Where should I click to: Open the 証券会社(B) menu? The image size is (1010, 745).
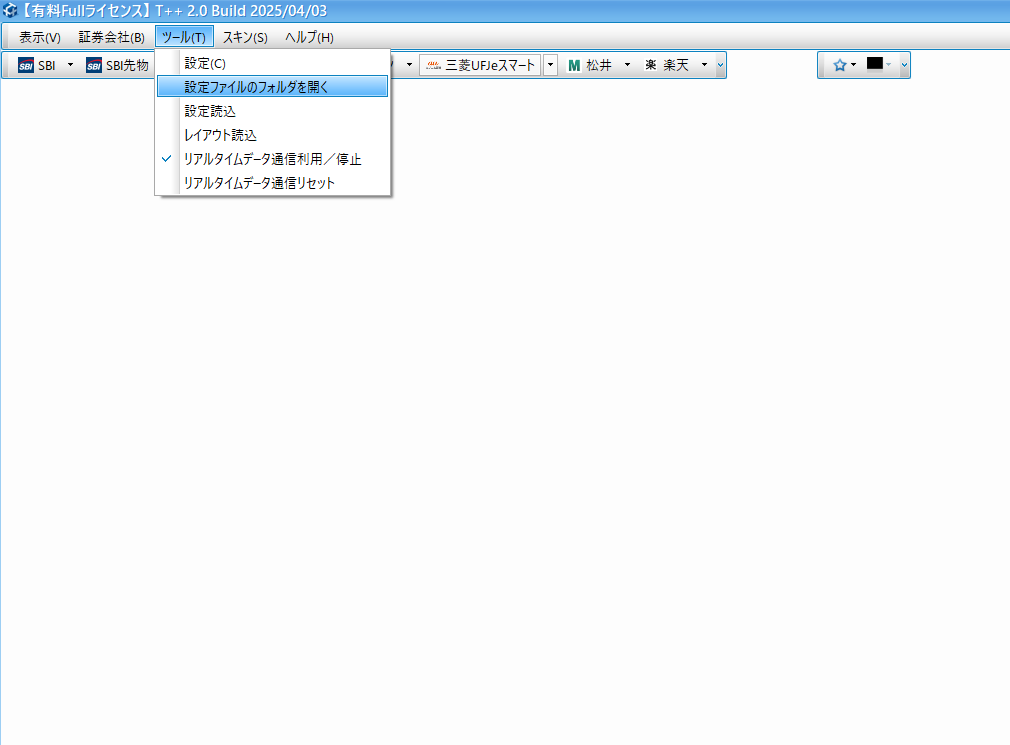[x=111, y=38]
